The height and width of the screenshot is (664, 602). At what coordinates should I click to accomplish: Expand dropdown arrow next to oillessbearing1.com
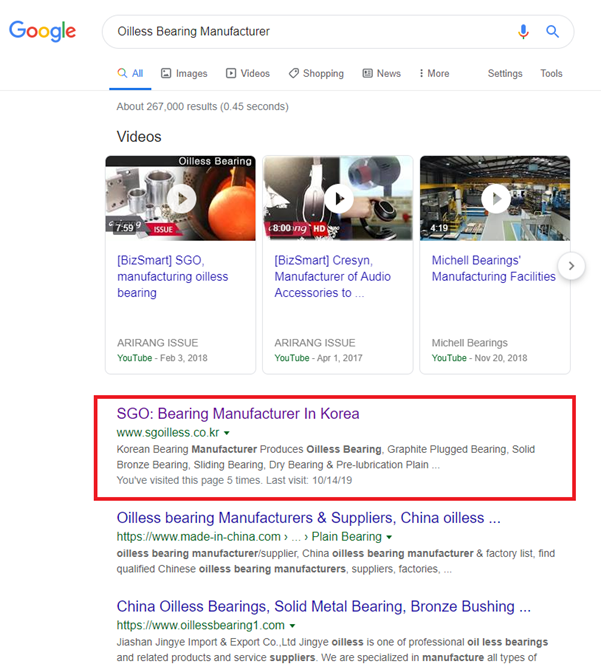pyautogui.click(x=292, y=625)
